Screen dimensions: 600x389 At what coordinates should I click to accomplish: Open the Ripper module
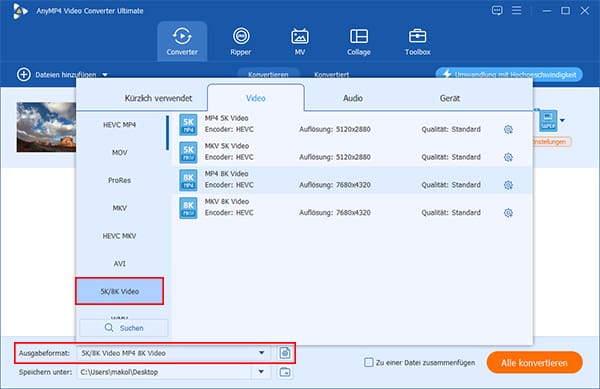[241, 41]
